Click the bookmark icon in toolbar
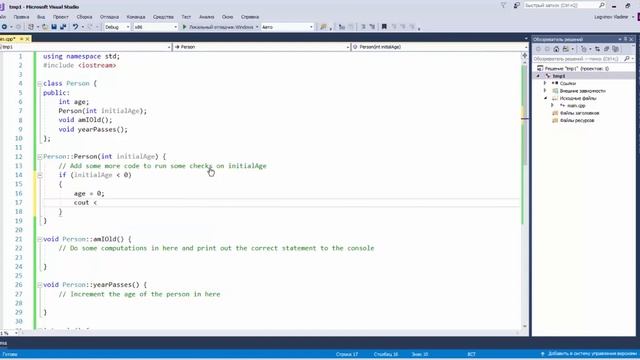 tap(384, 27)
